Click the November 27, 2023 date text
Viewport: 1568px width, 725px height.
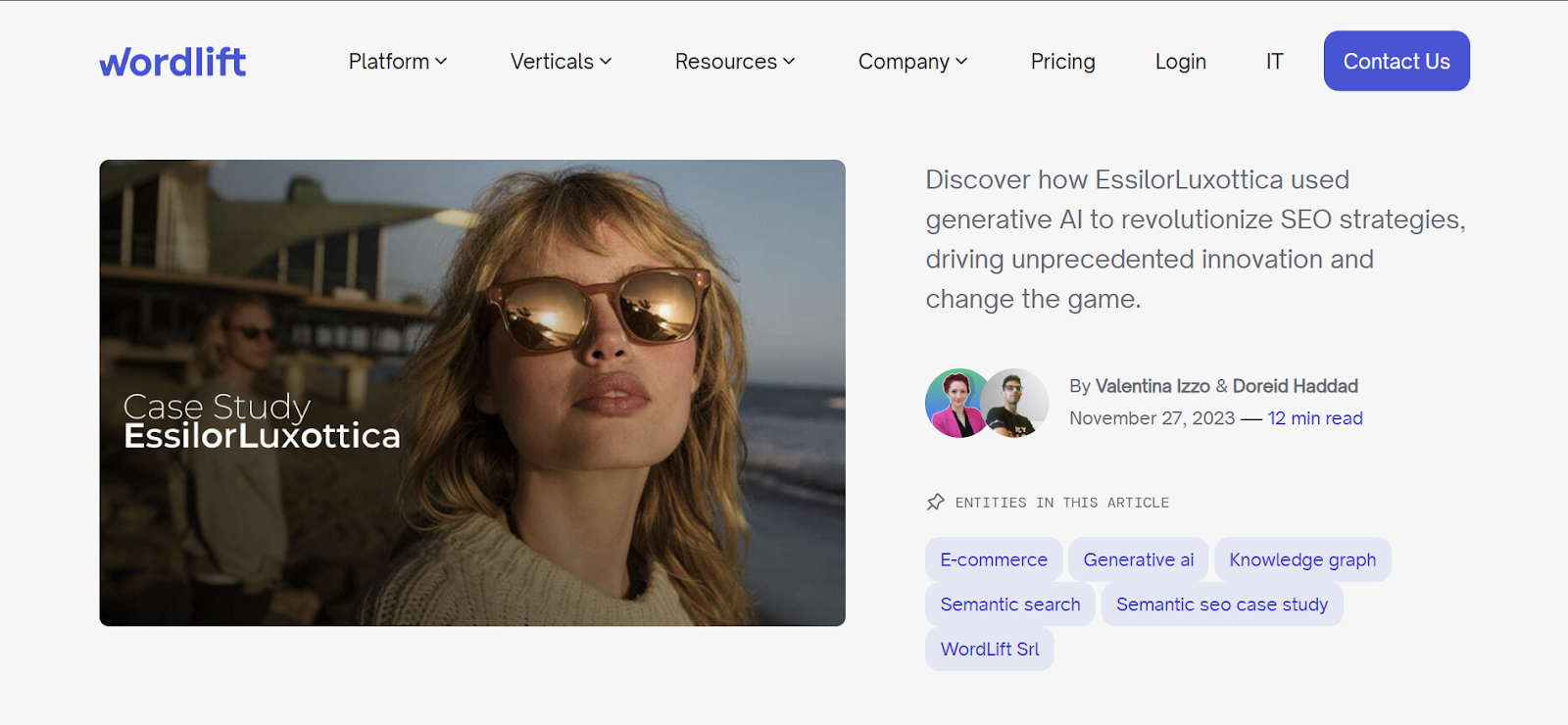(1151, 418)
